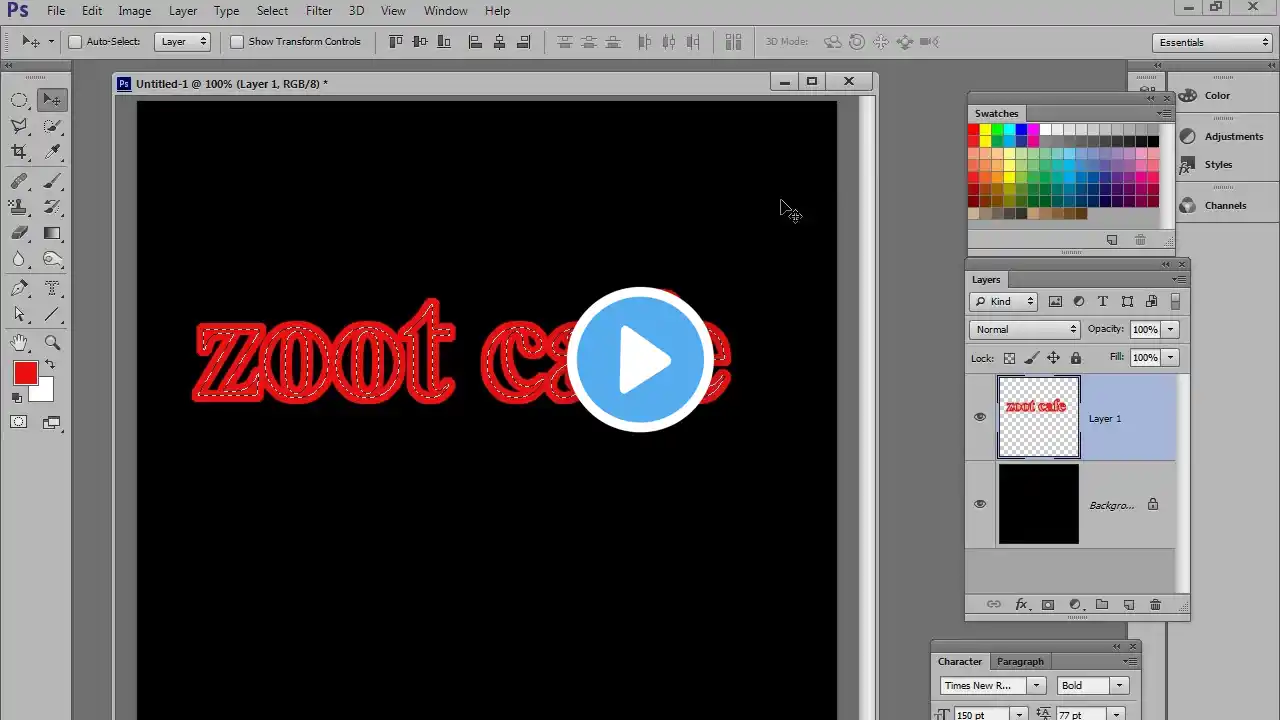Open the layer filter Kind dropdown
Image resolution: width=1280 pixels, height=720 pixels.
click(1004, 301)
